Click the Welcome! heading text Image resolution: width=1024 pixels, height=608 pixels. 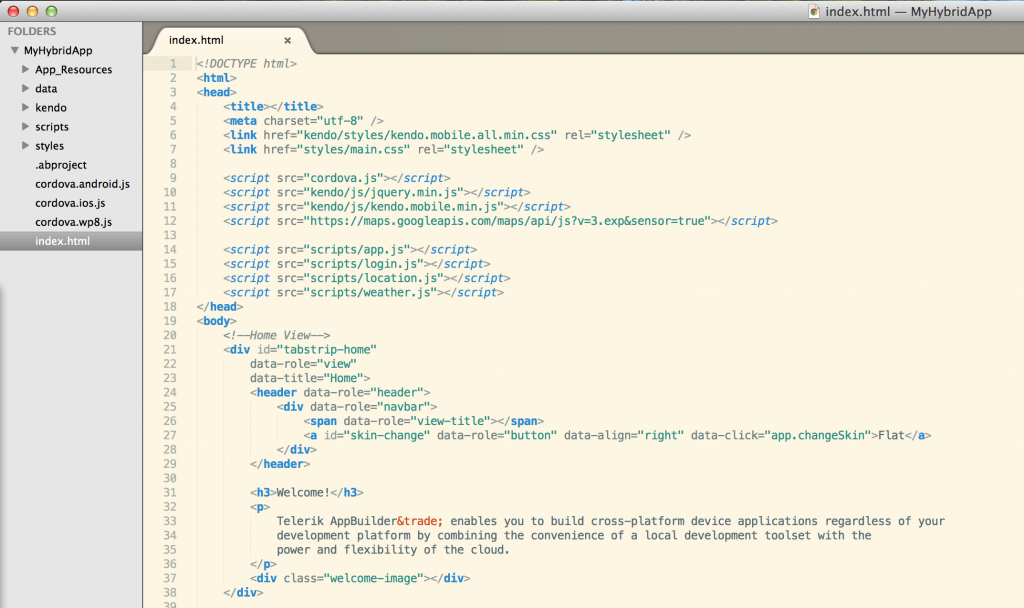303,492
